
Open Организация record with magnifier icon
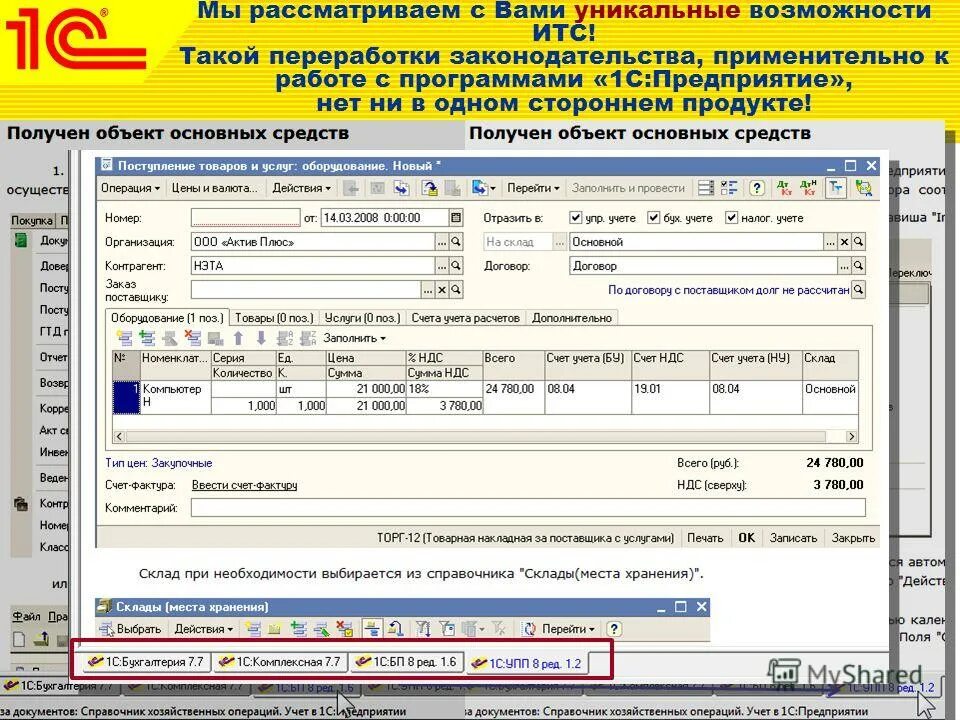point(456,242)
